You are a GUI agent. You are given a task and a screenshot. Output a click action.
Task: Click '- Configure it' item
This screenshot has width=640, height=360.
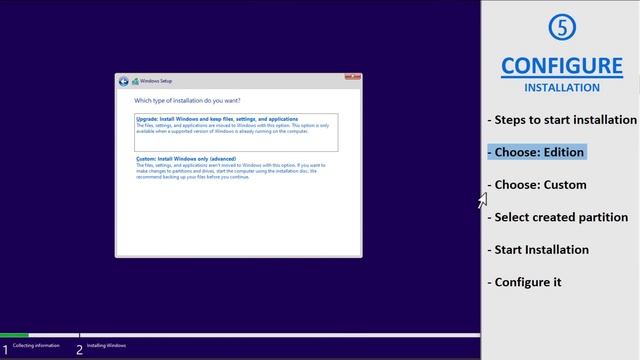pos(524,282)
